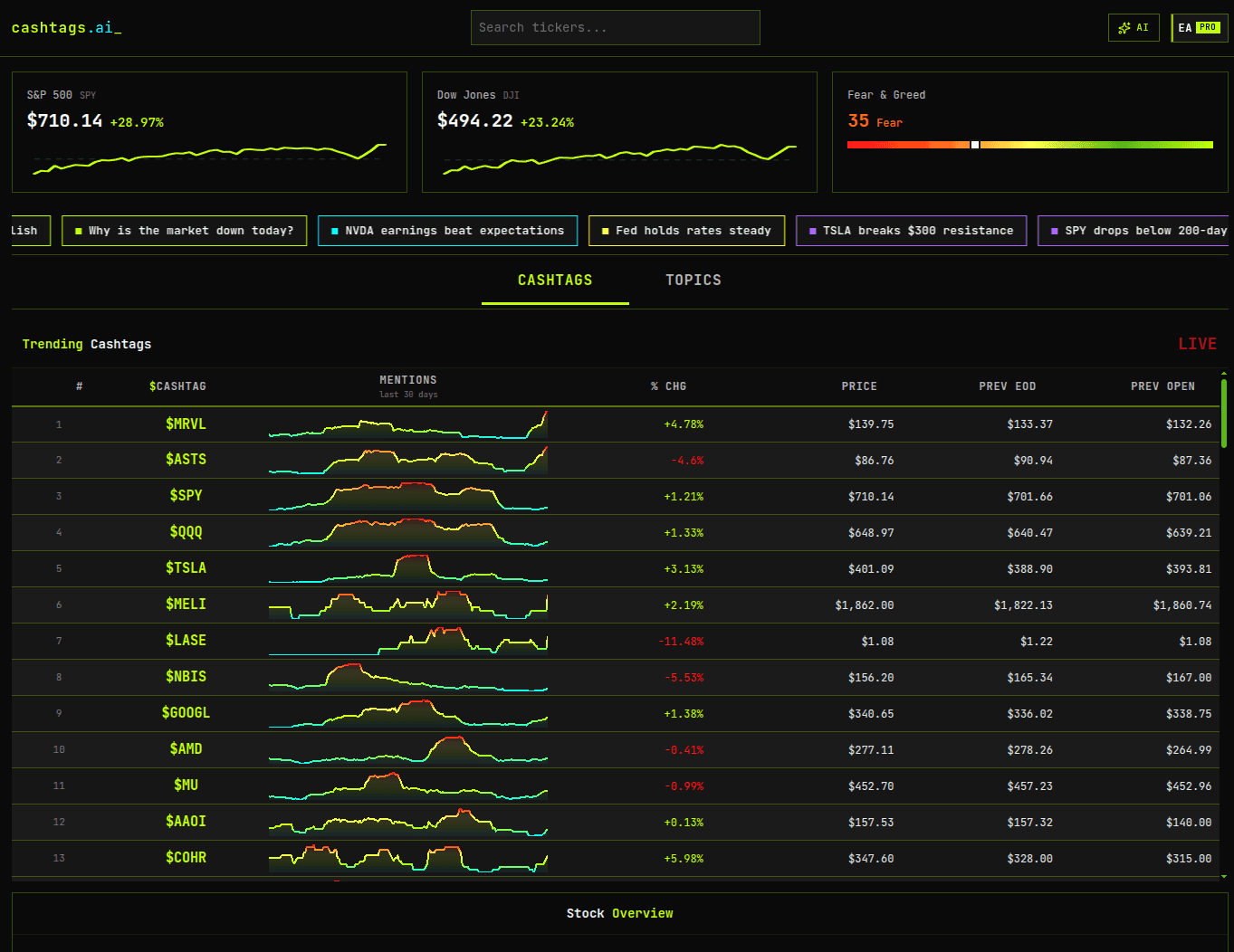1234x952 pixels.
Task: Select the CASHTAGS tab
Action: click(x=555, y=281)
